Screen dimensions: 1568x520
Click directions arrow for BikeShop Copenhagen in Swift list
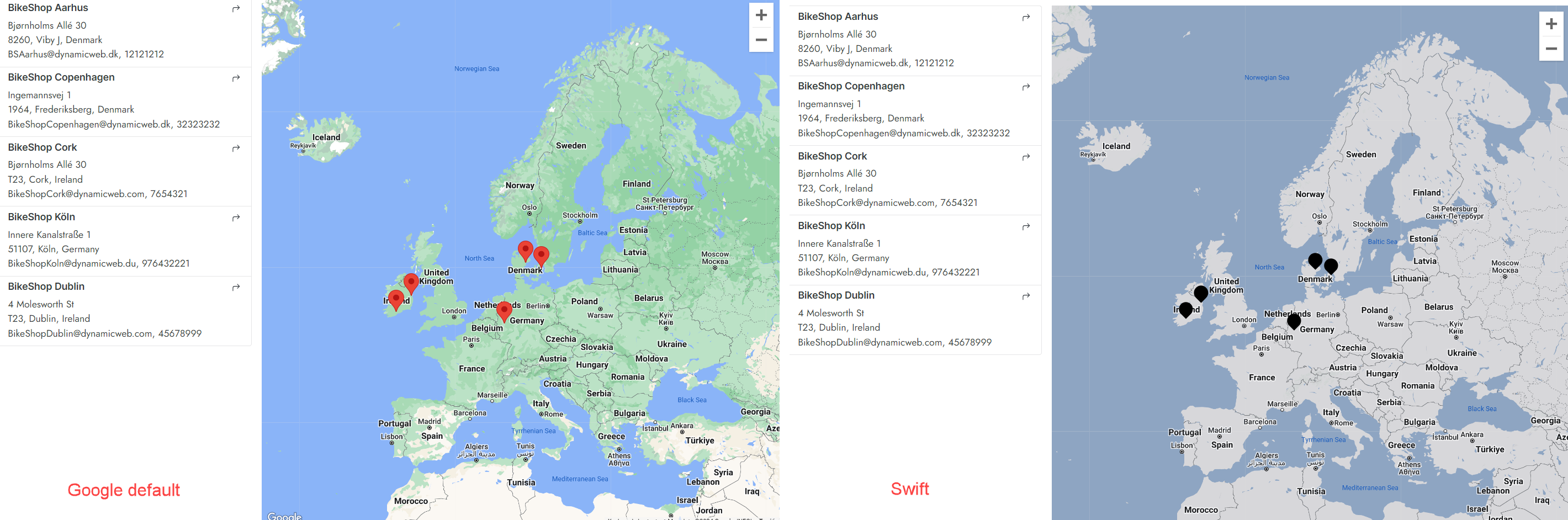point(1026,87)
